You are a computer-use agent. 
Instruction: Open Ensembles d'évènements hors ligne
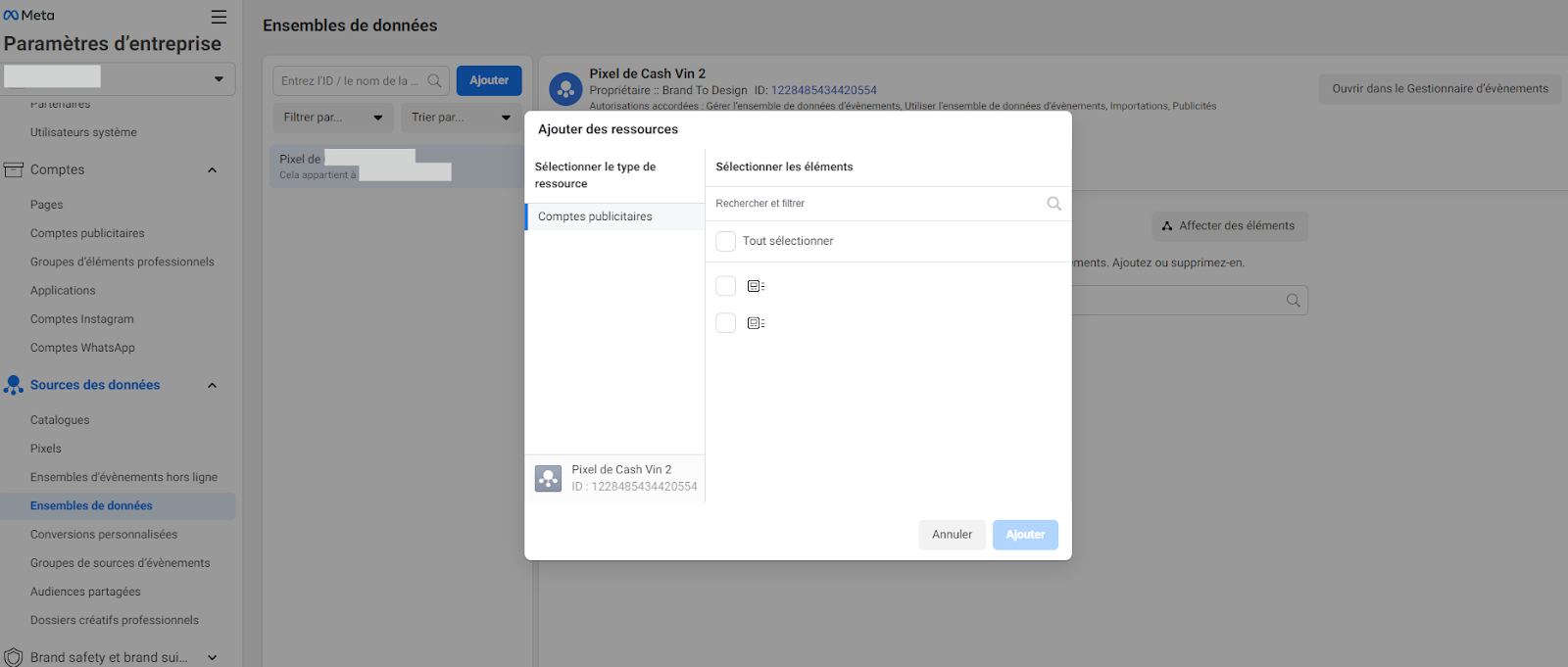123,477
